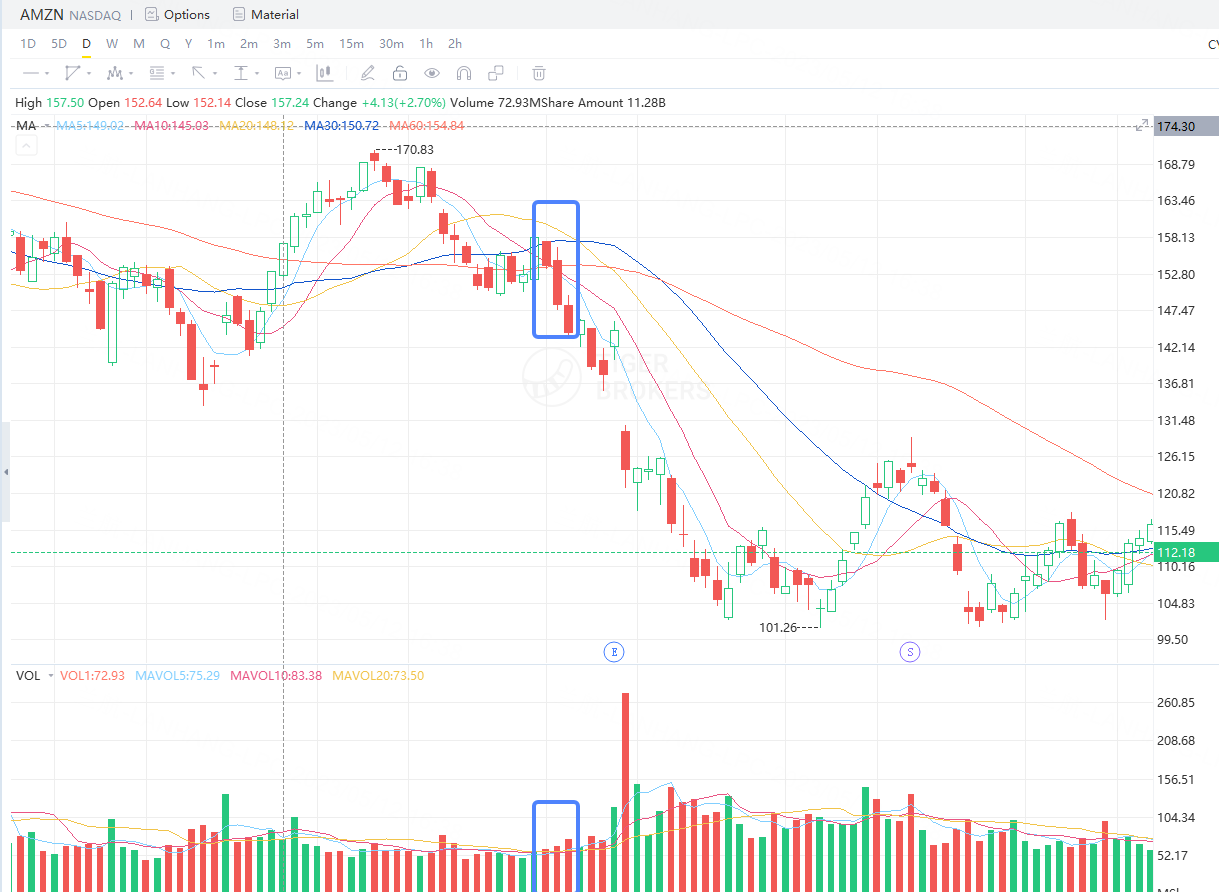Open the candlestick chart type icon
The width and height of the screenshot is (1219, 892).
(324, 73)
